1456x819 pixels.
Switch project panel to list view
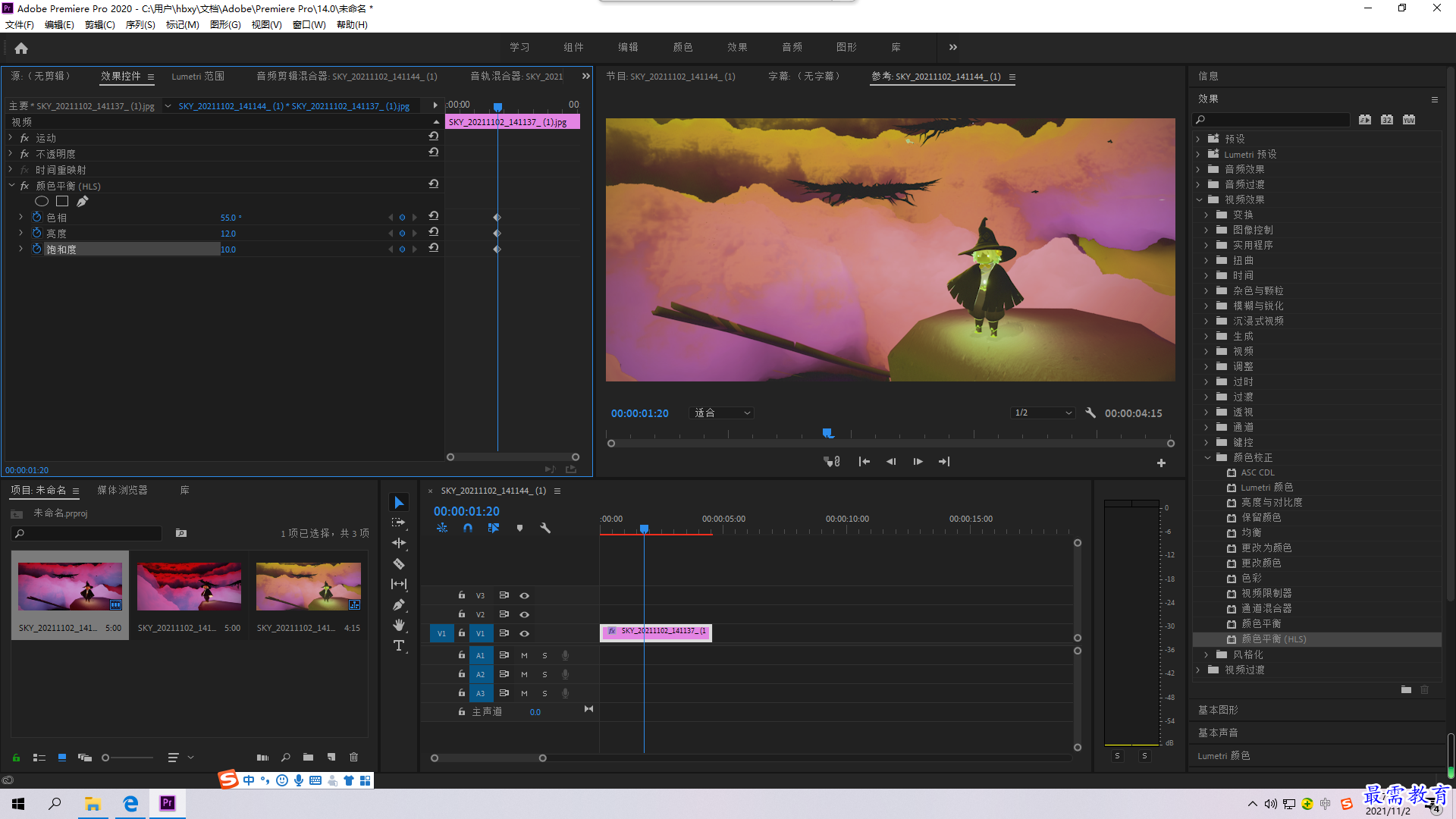pyautogui.click(x=39, y=758)
